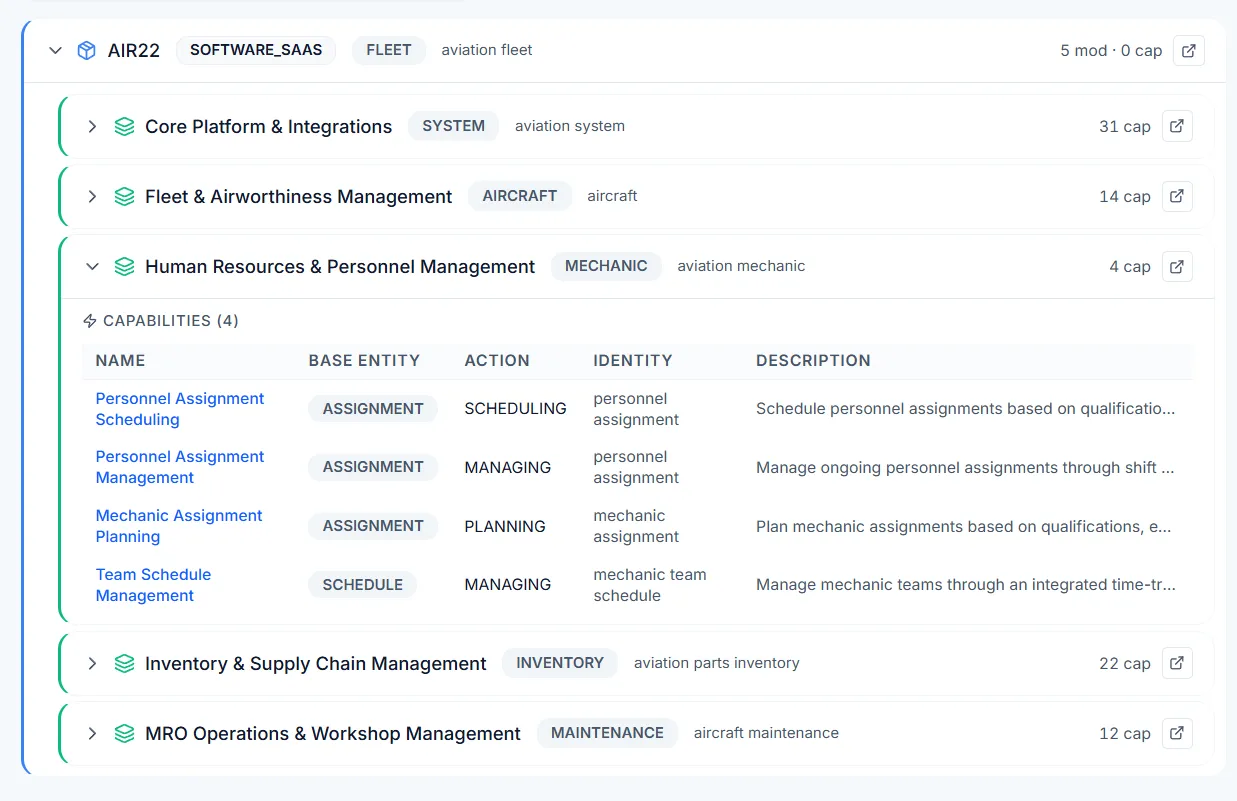Click the layers icon beside Fleet & Airworthiness Management

click(124, 196)
